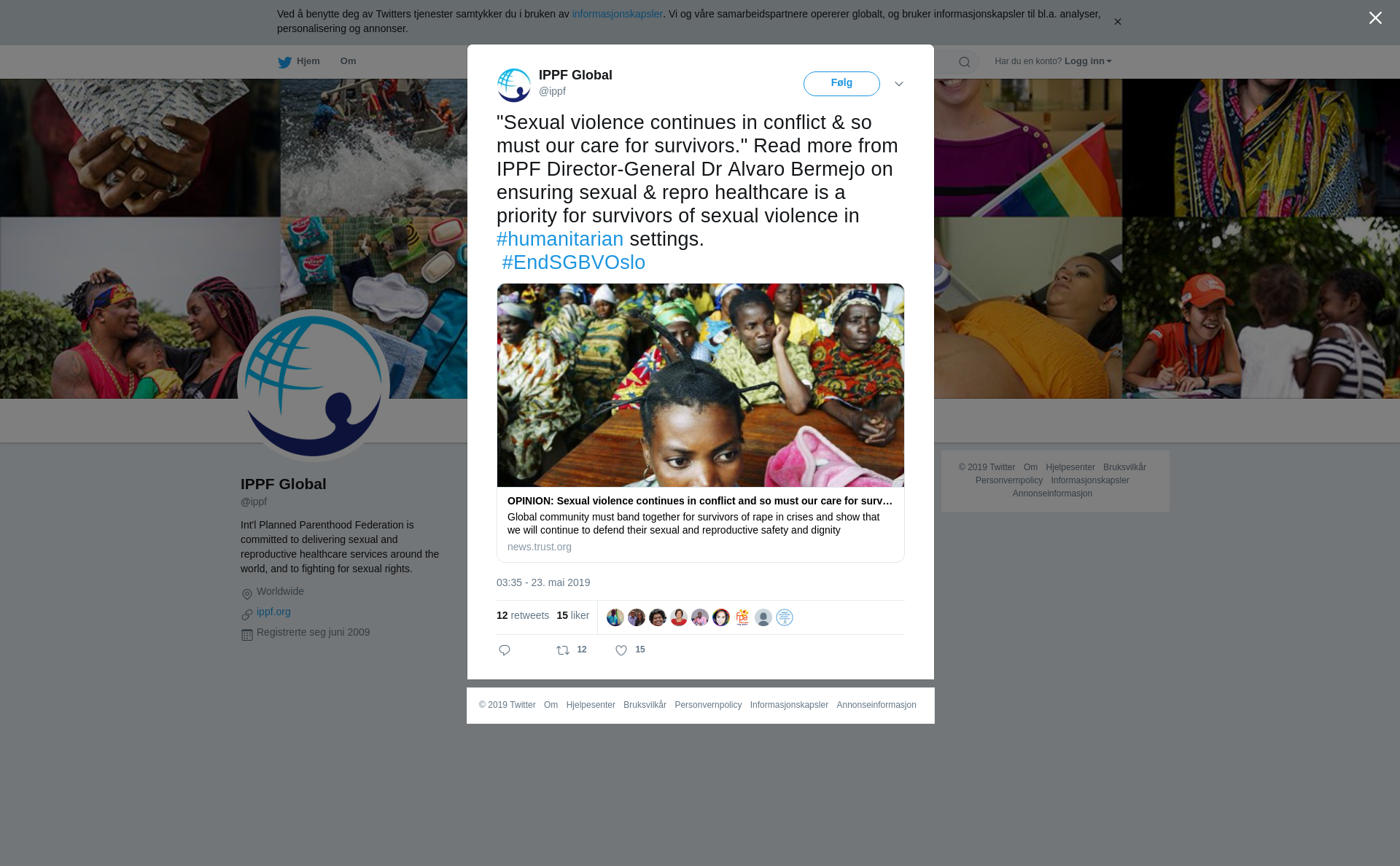The height and width of the screenshot is (866, 1400).
Task: Follow the informasjonskapsler link in banner
Action: pos(617,14)
